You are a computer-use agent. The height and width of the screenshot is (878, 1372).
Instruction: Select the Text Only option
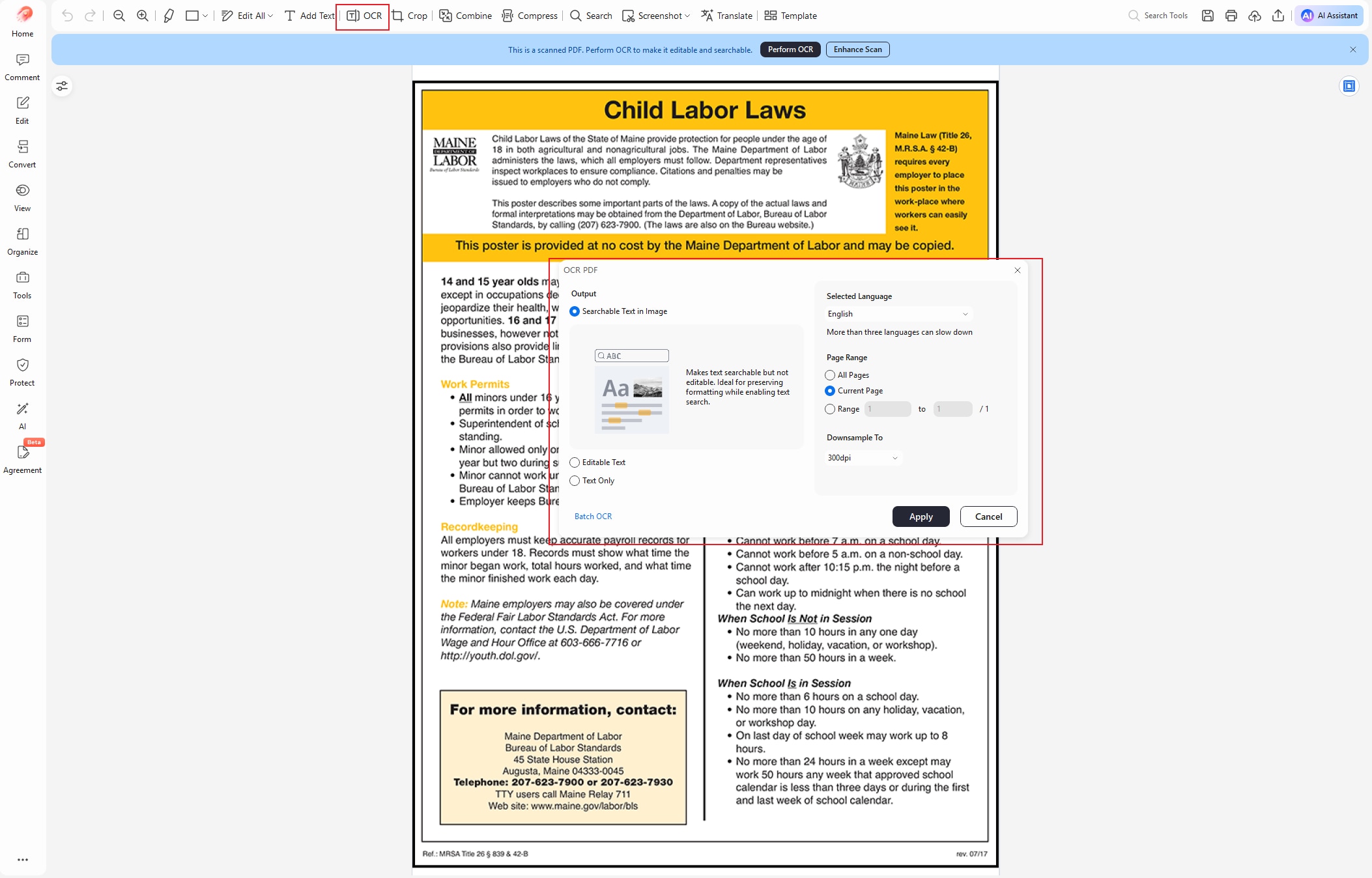pos(592,481)
